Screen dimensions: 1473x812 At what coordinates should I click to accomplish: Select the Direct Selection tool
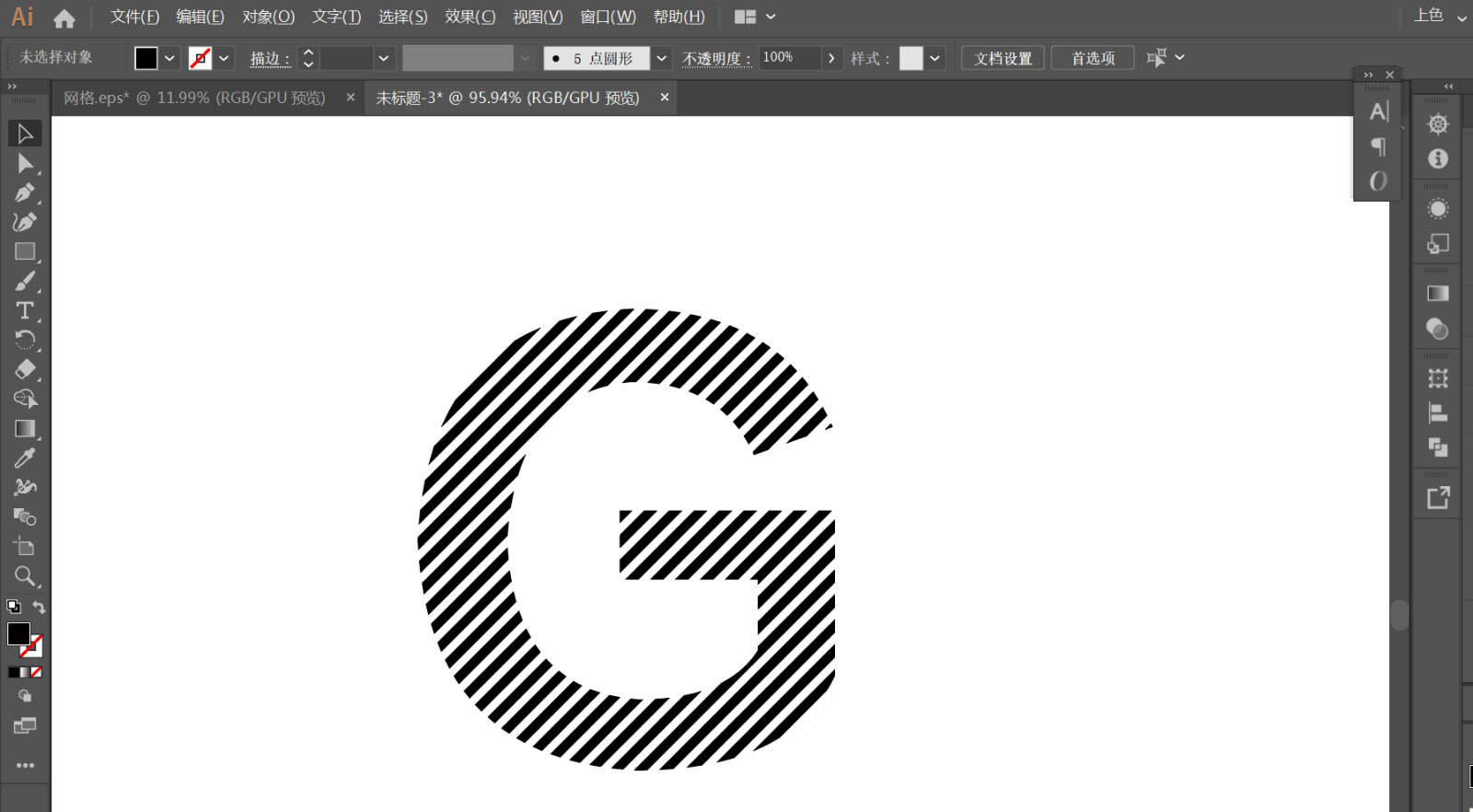click(x=25, y=164)
